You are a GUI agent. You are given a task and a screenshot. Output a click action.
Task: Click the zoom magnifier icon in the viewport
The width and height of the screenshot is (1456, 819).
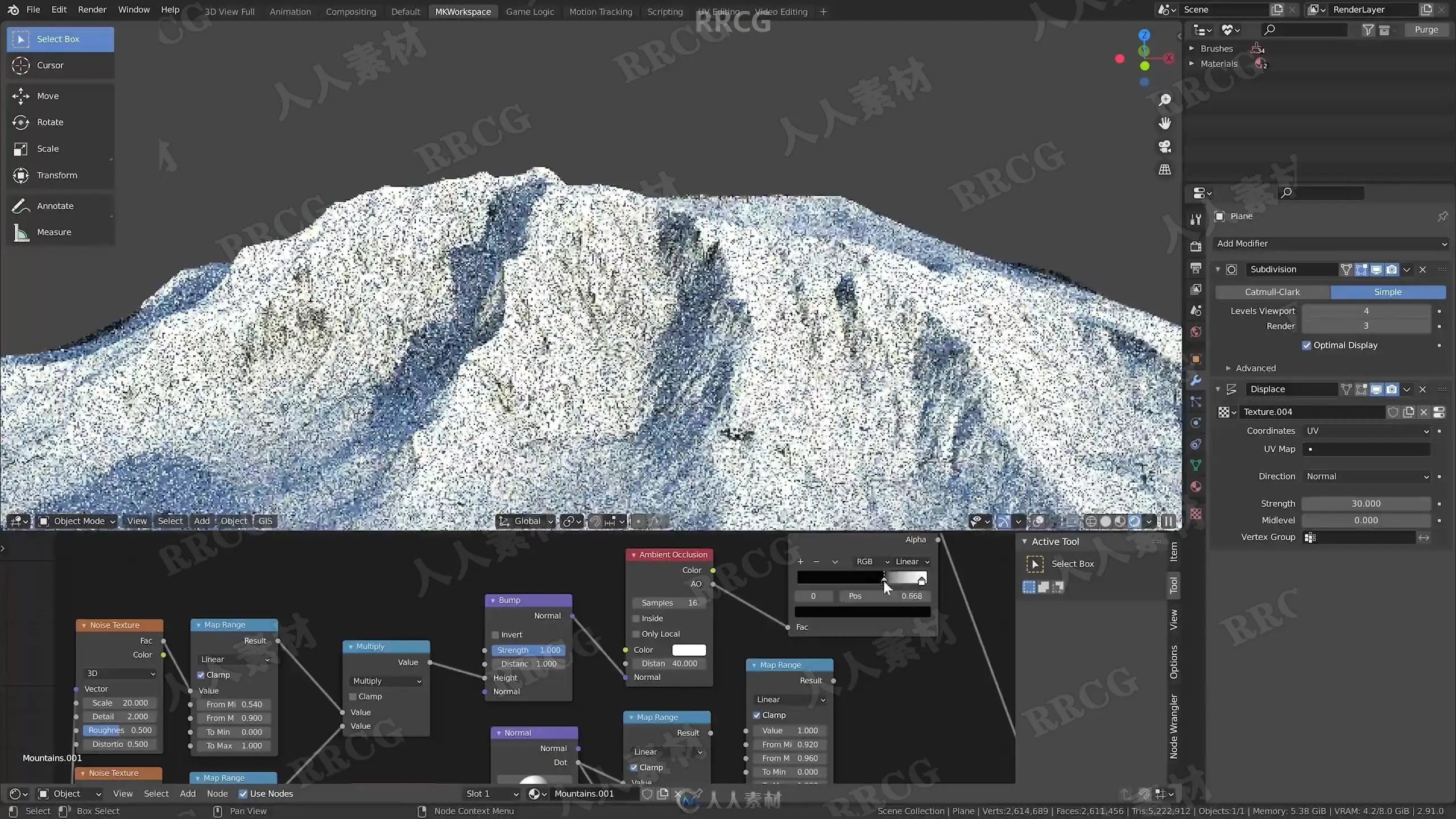pos(1164,101)
